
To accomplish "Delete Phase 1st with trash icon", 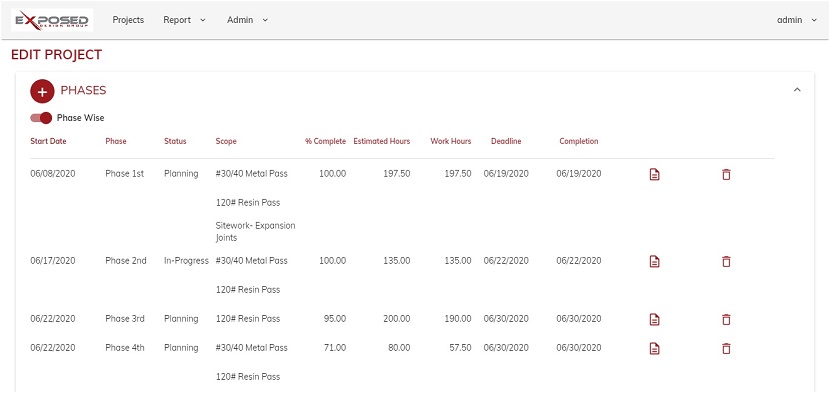I will point(726,174).
